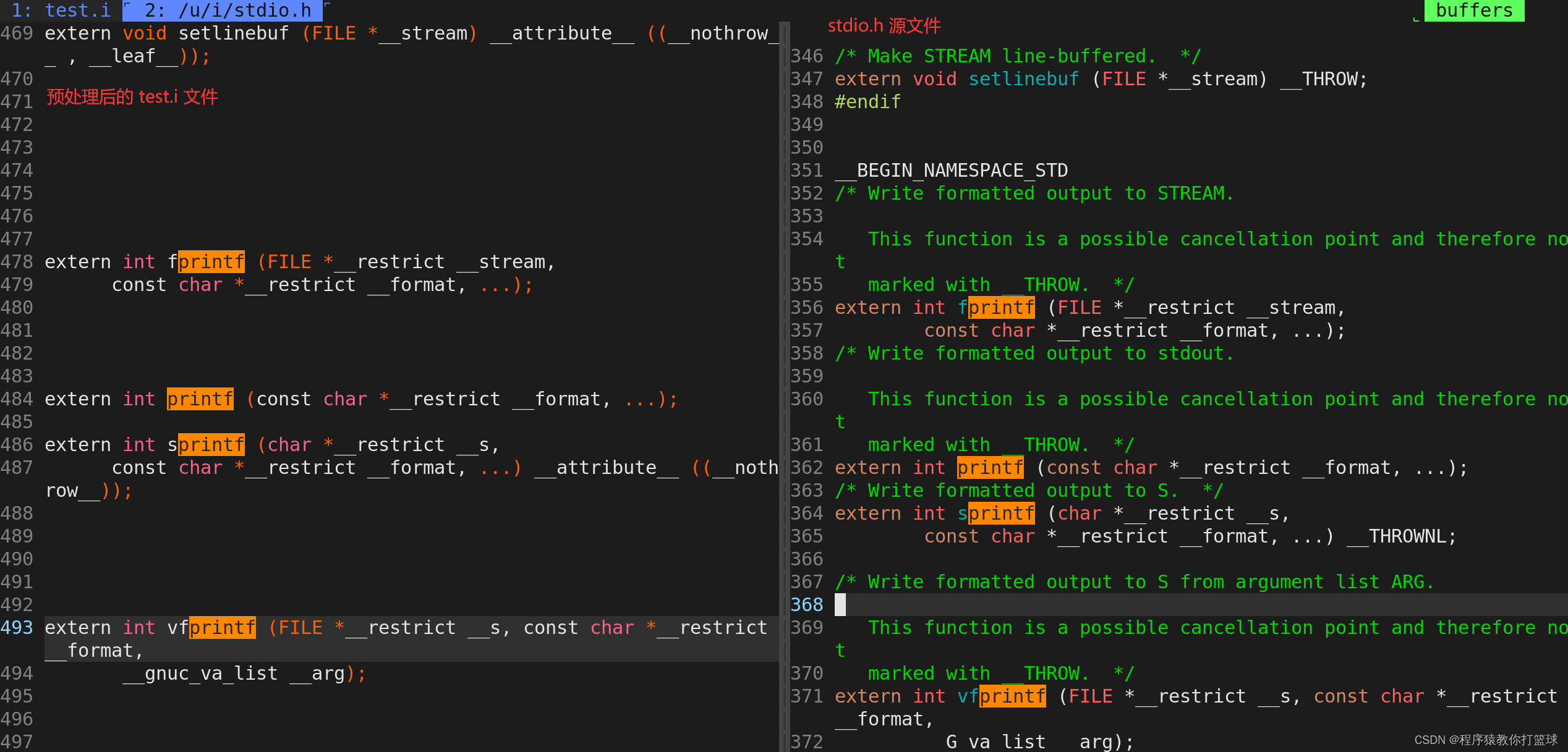Screen dimensions: 1568x752
Task: Click line number 493 in left pane
Action: [x=17, y=628]
